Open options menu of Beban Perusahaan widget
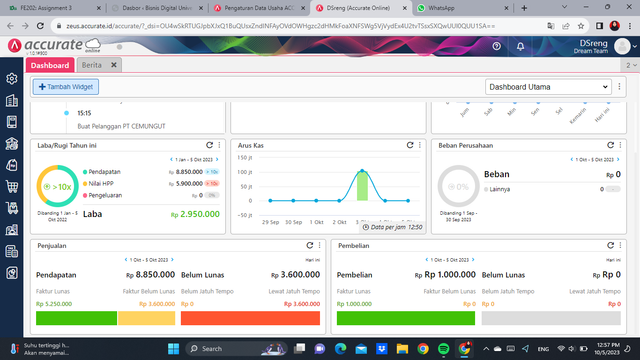This screenshot has height=360, width=640. (x=620, y=145)
